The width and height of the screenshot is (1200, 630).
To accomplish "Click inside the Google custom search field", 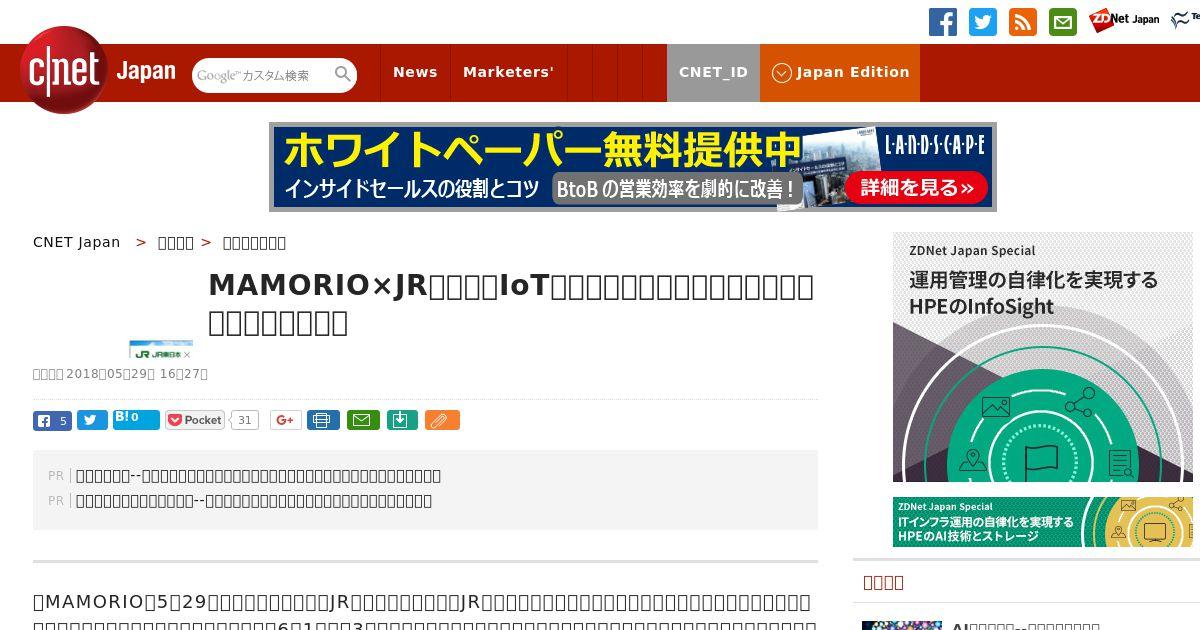I will coord(262,75).
